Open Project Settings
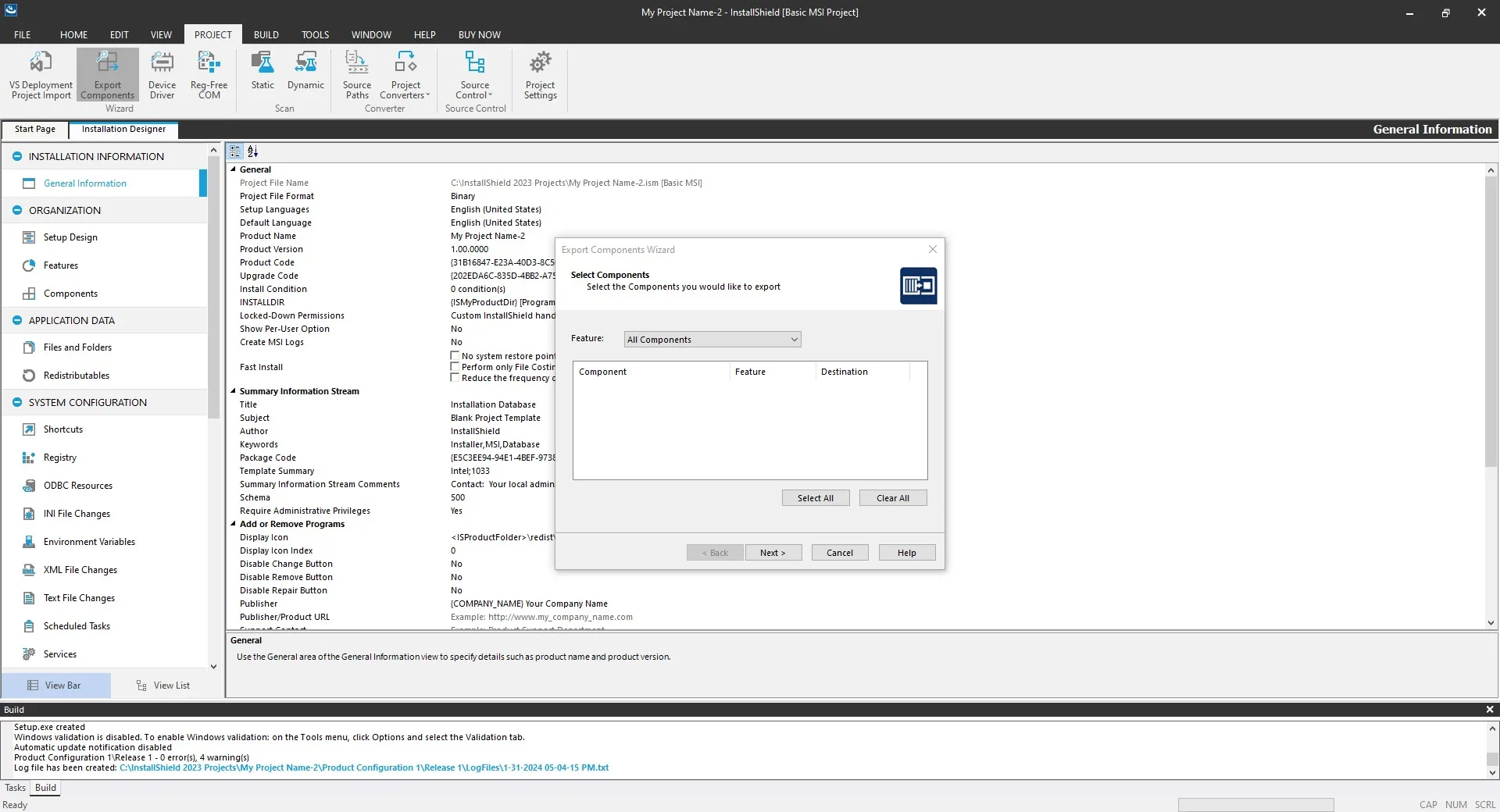1500x812 pixels. 540,74
